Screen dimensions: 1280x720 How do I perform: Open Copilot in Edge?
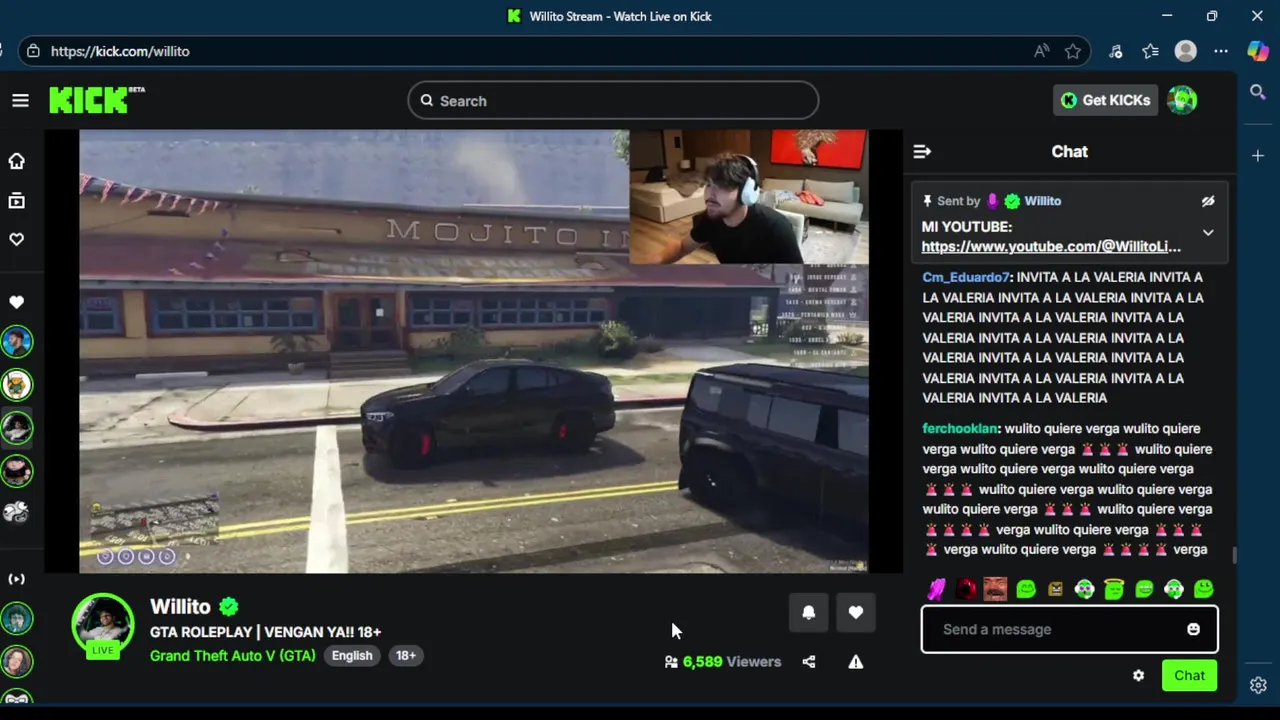(x=1258, y=51)
